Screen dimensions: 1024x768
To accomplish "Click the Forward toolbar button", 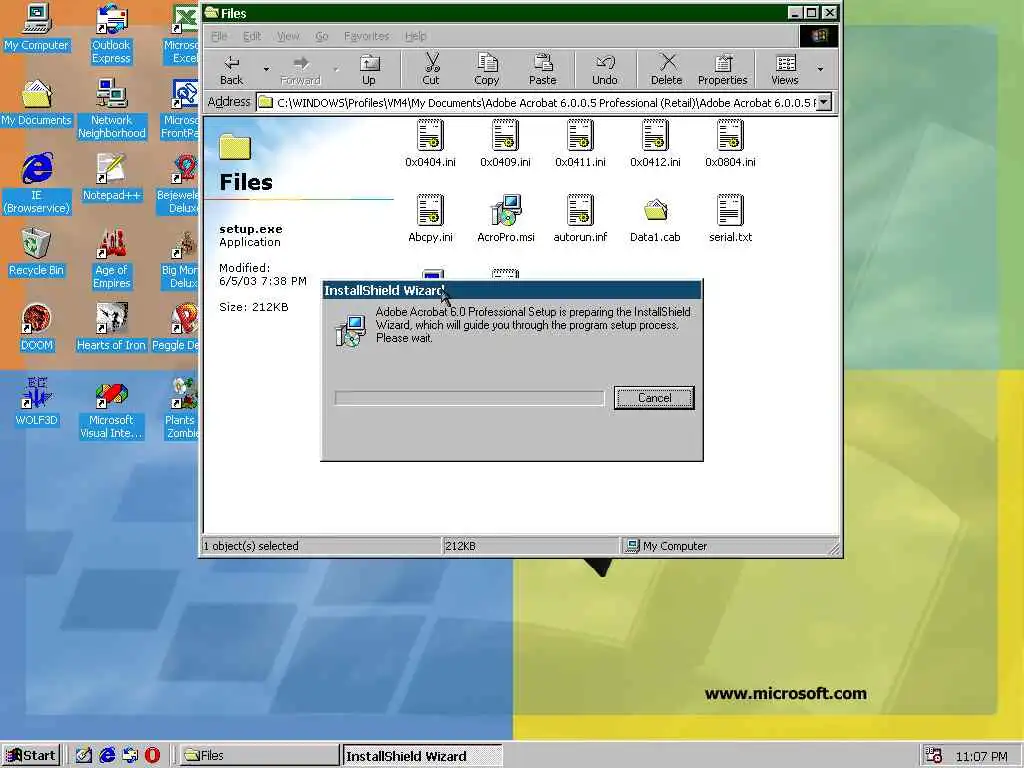I will 300,69.
